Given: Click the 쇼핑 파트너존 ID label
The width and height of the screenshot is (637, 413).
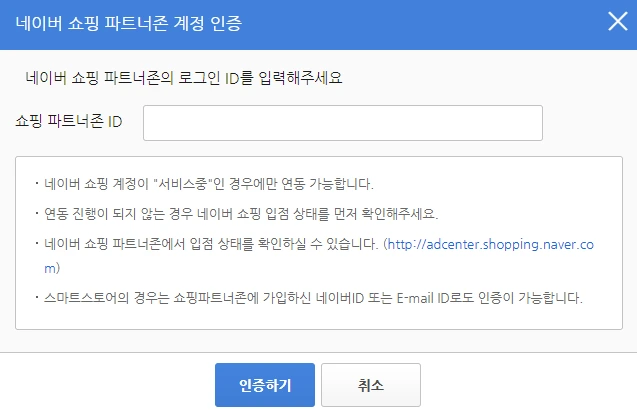Looking at the screenshot, I should (69, 121).
